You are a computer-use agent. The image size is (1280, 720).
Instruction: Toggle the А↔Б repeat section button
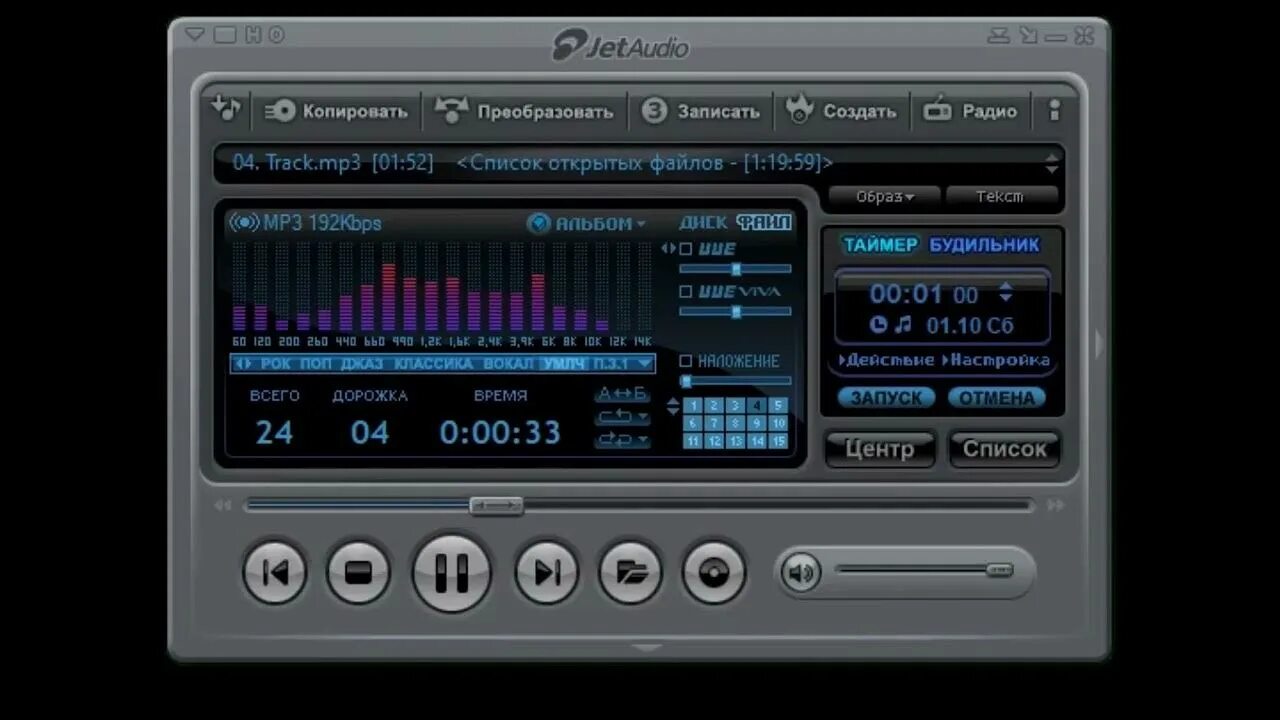click(622, 394)
